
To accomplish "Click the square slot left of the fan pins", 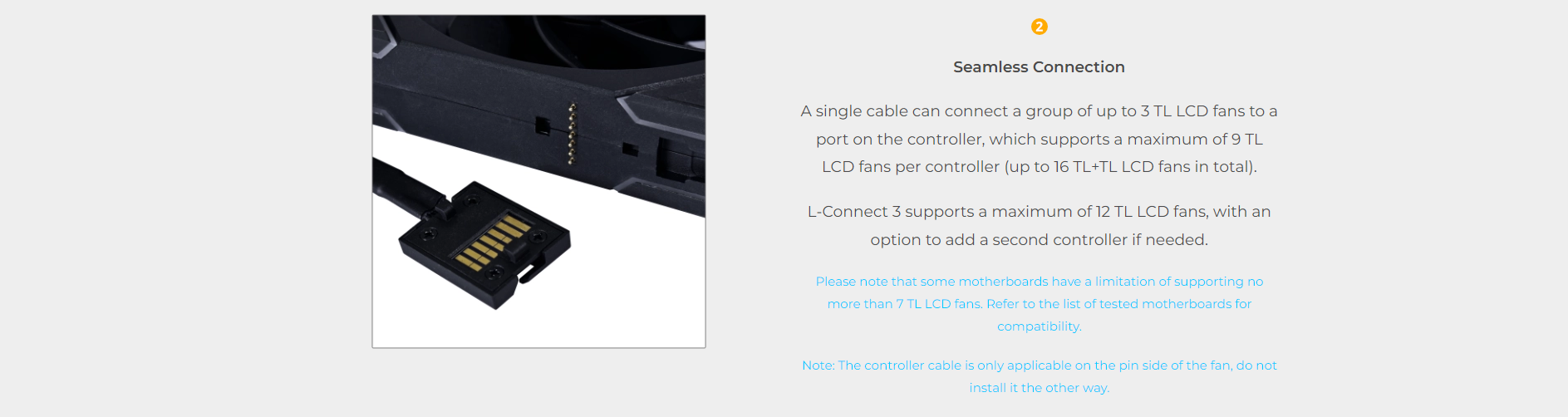I will (542, 125).
